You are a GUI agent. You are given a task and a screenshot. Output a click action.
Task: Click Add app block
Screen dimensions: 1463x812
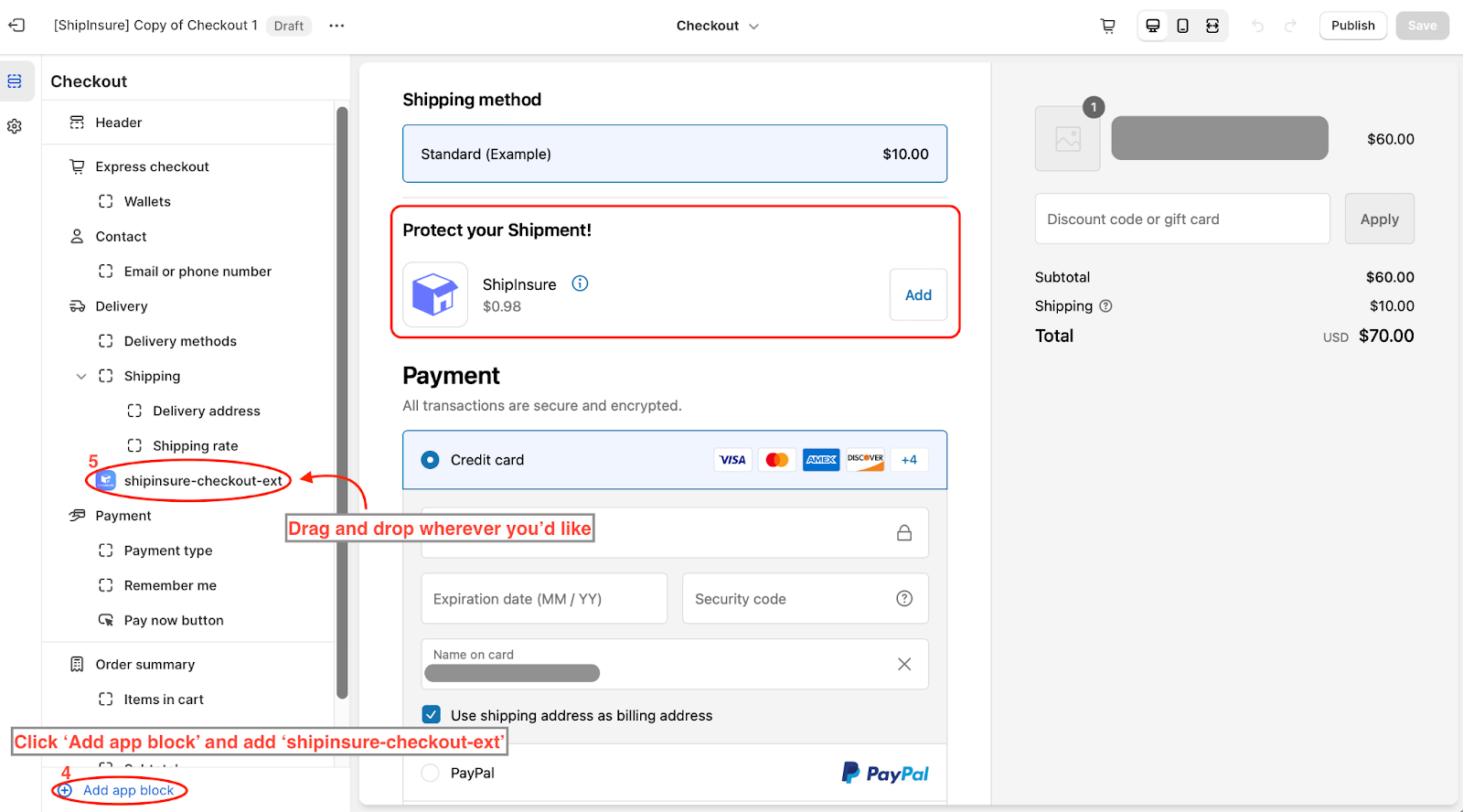[117, 790]
